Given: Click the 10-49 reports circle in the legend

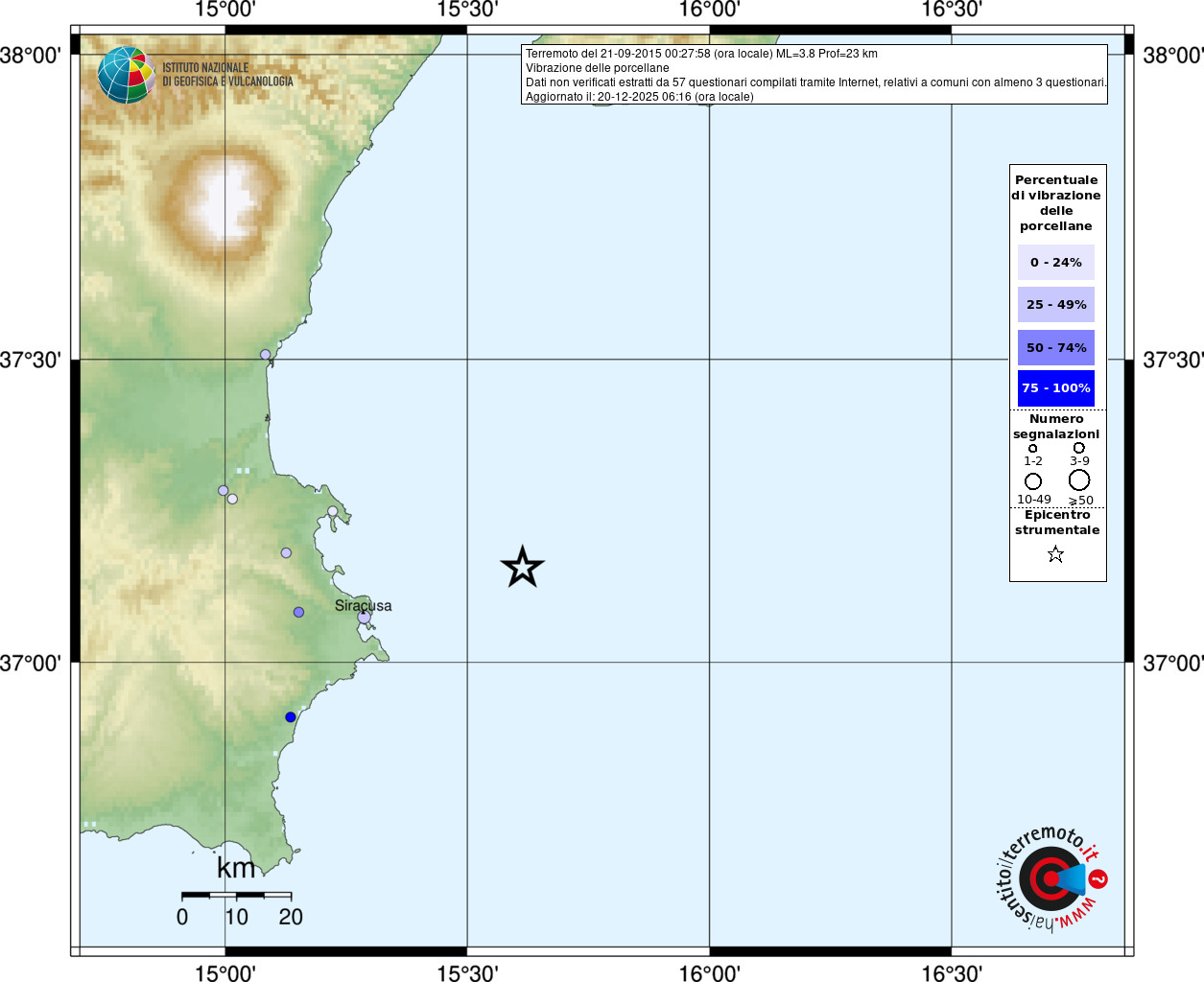Looking at the screenshot, I should pos(1033,481).
